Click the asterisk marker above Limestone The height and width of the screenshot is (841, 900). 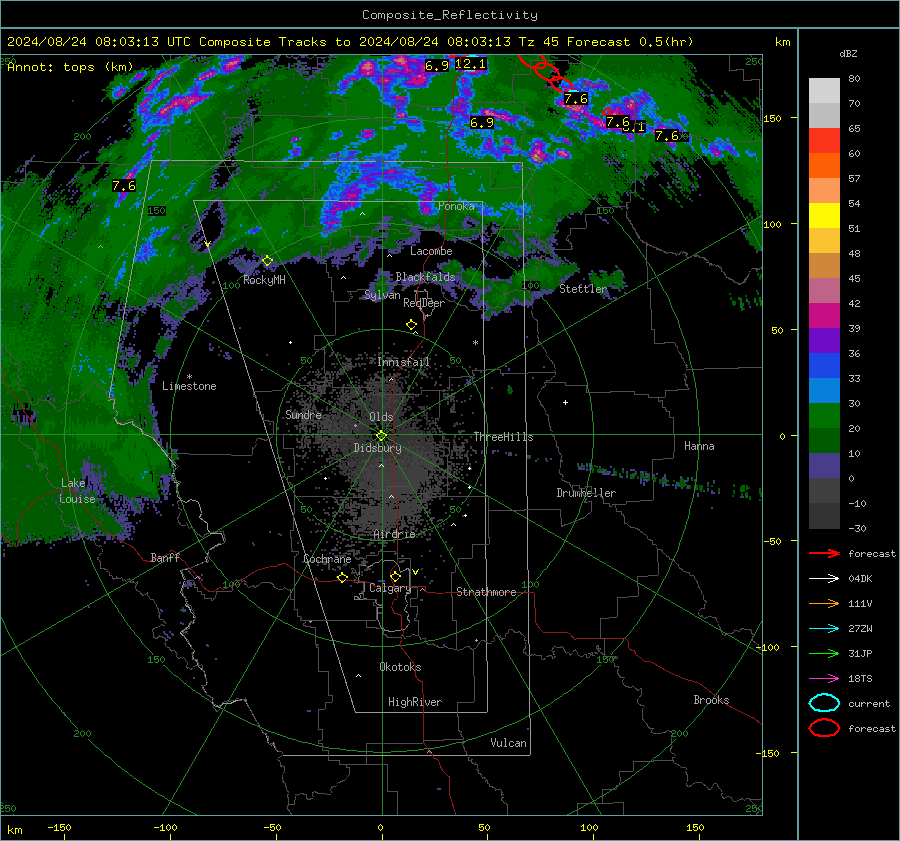pyautogui.click(x=189, y=377)
